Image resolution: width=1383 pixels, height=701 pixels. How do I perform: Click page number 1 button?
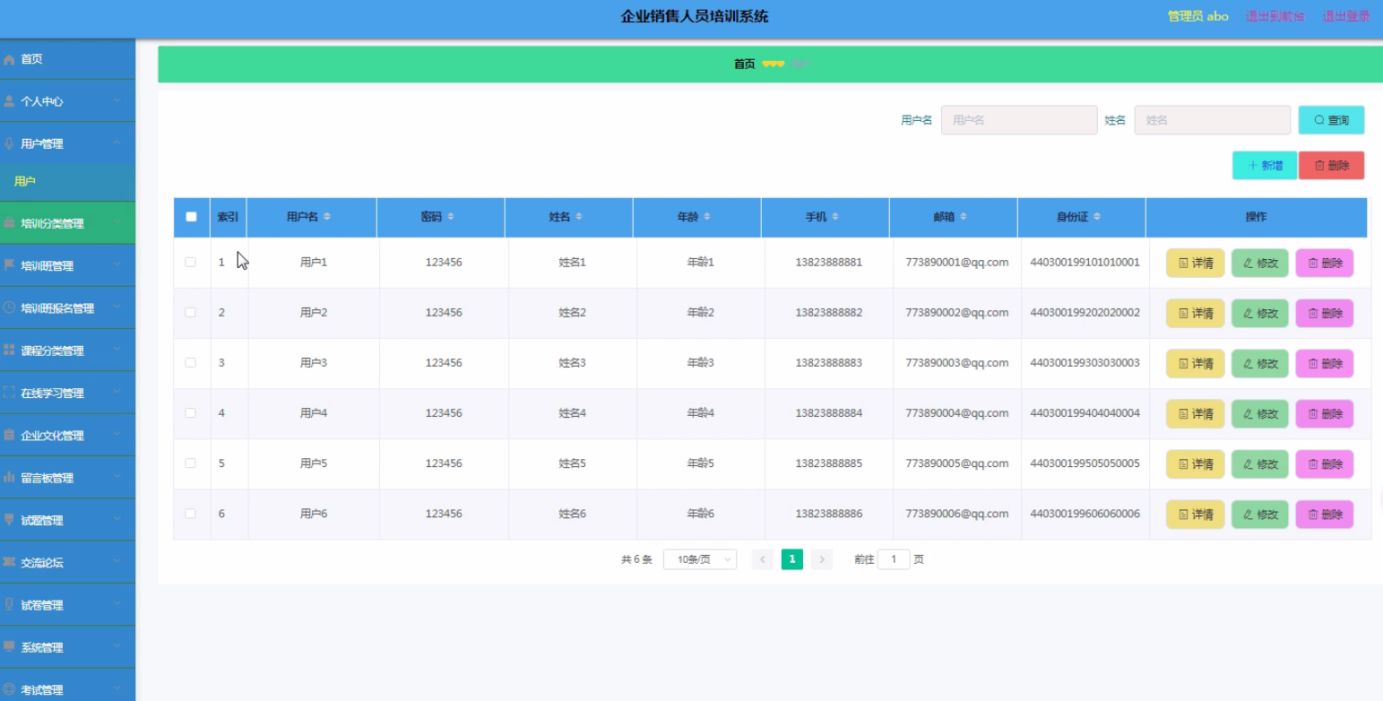[x=792, y=560]
